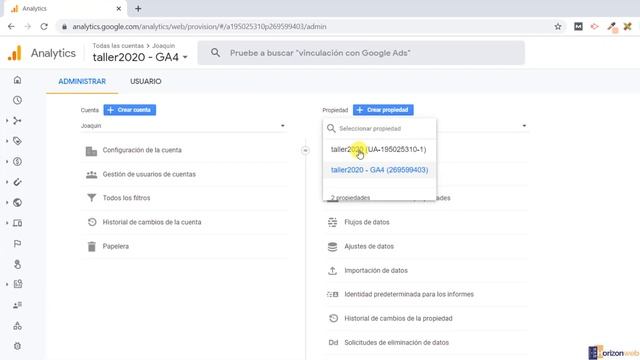Click the Analytics top search bar
640x360 pixels.
pyautogui.click(x=361, y=53)
